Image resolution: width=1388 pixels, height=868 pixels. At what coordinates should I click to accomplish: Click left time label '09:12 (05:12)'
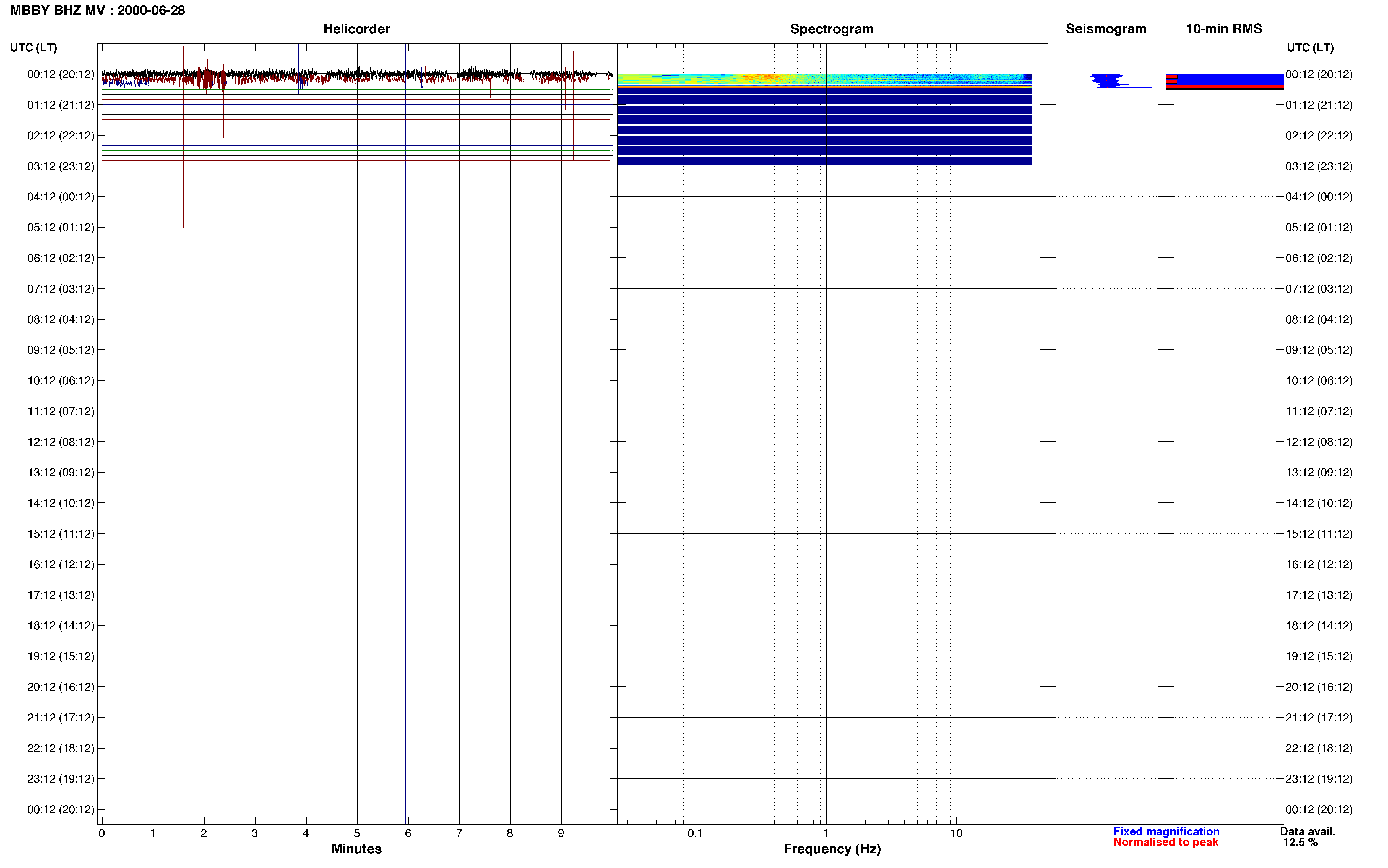[60, 350]
